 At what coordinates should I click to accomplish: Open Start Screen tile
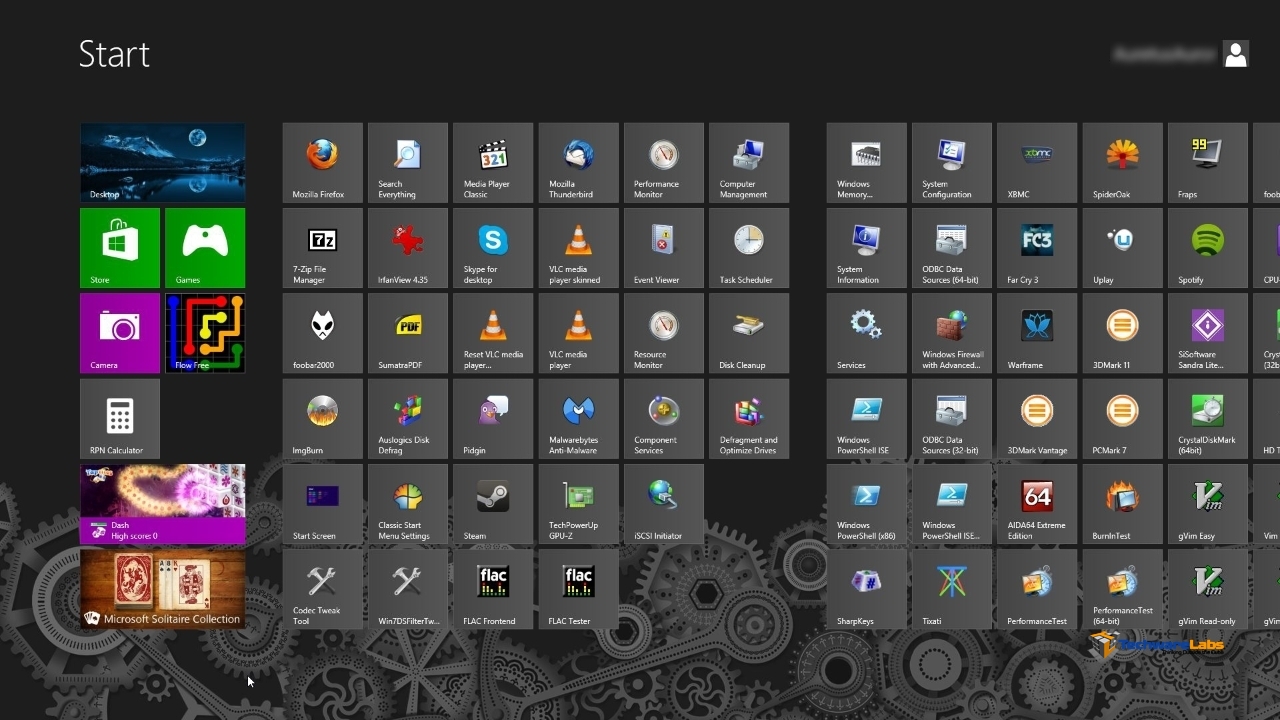(x=322, y=504)
